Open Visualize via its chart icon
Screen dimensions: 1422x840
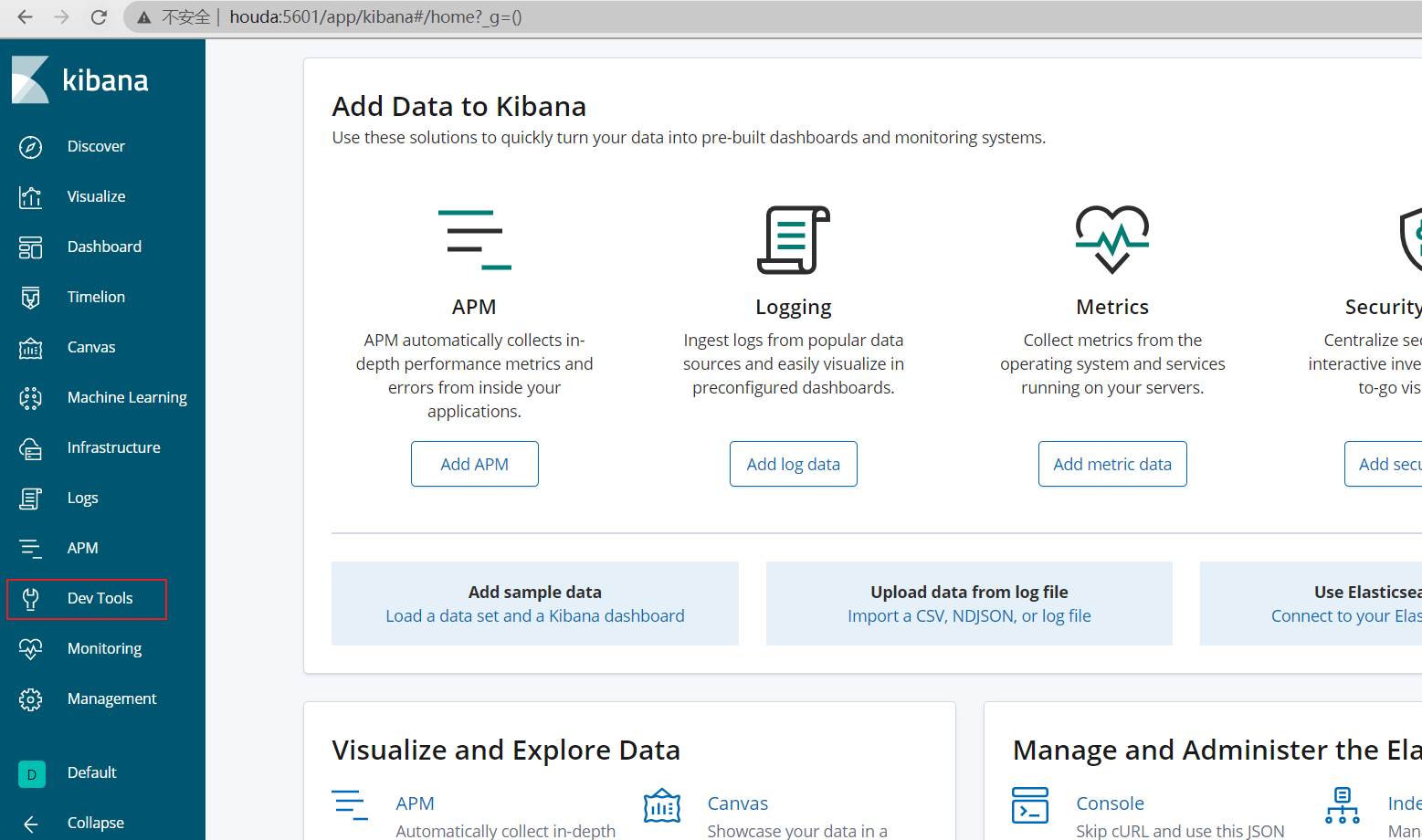point(30,197)
